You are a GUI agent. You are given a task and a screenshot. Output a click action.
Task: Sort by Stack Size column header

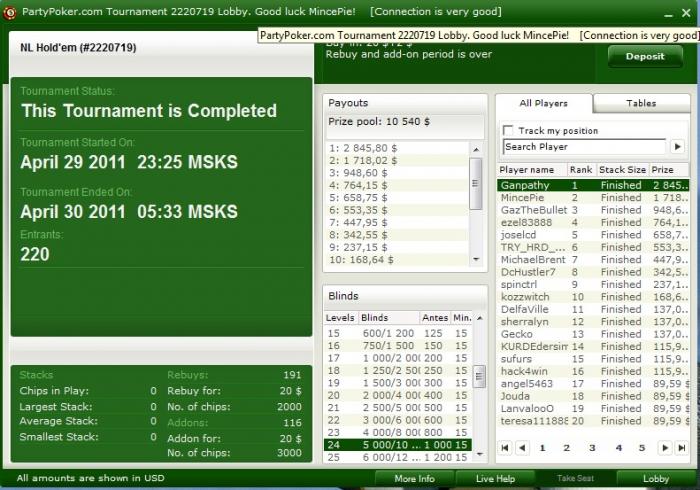point(622,170)
